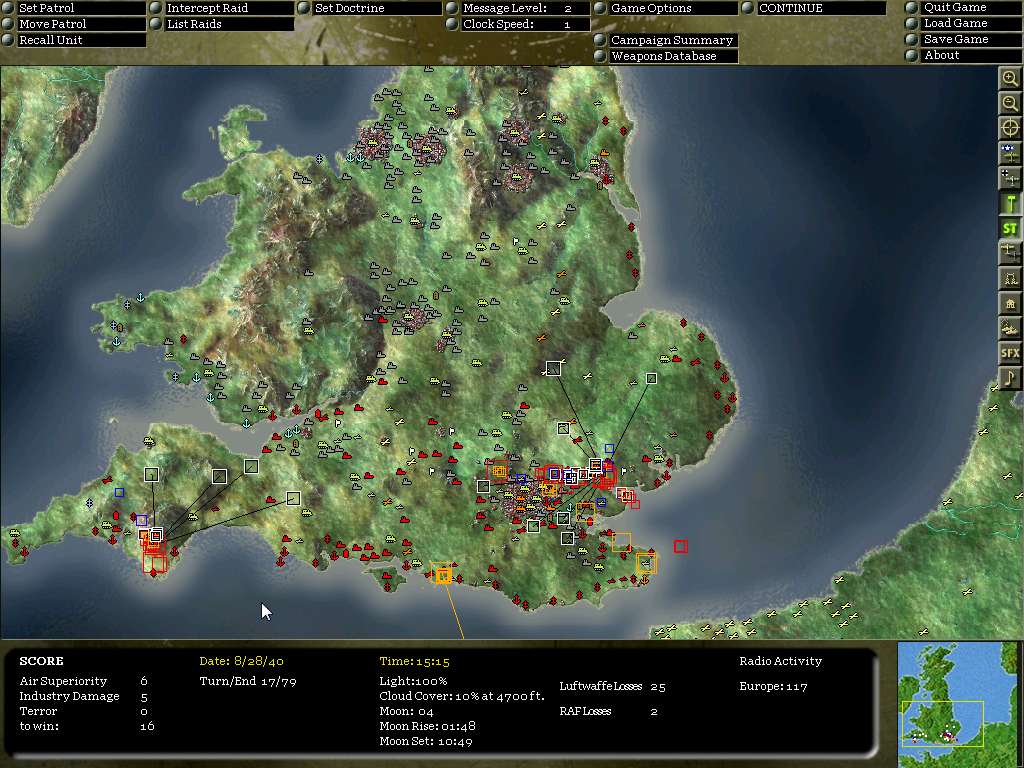Toggle the building display sidebar icon
The width and height of the screenshot is (1024, 768).
[x=1010, y=302]
